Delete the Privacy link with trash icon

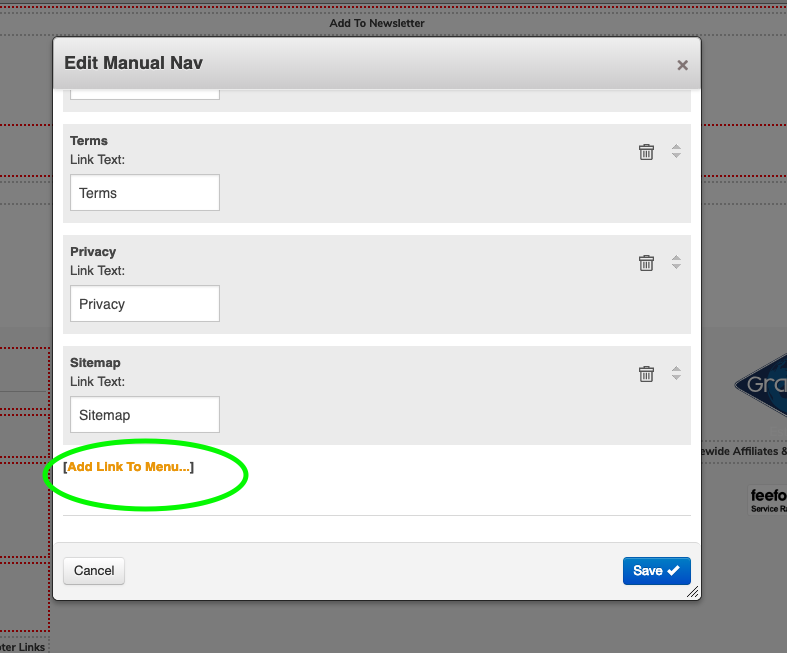646,263
